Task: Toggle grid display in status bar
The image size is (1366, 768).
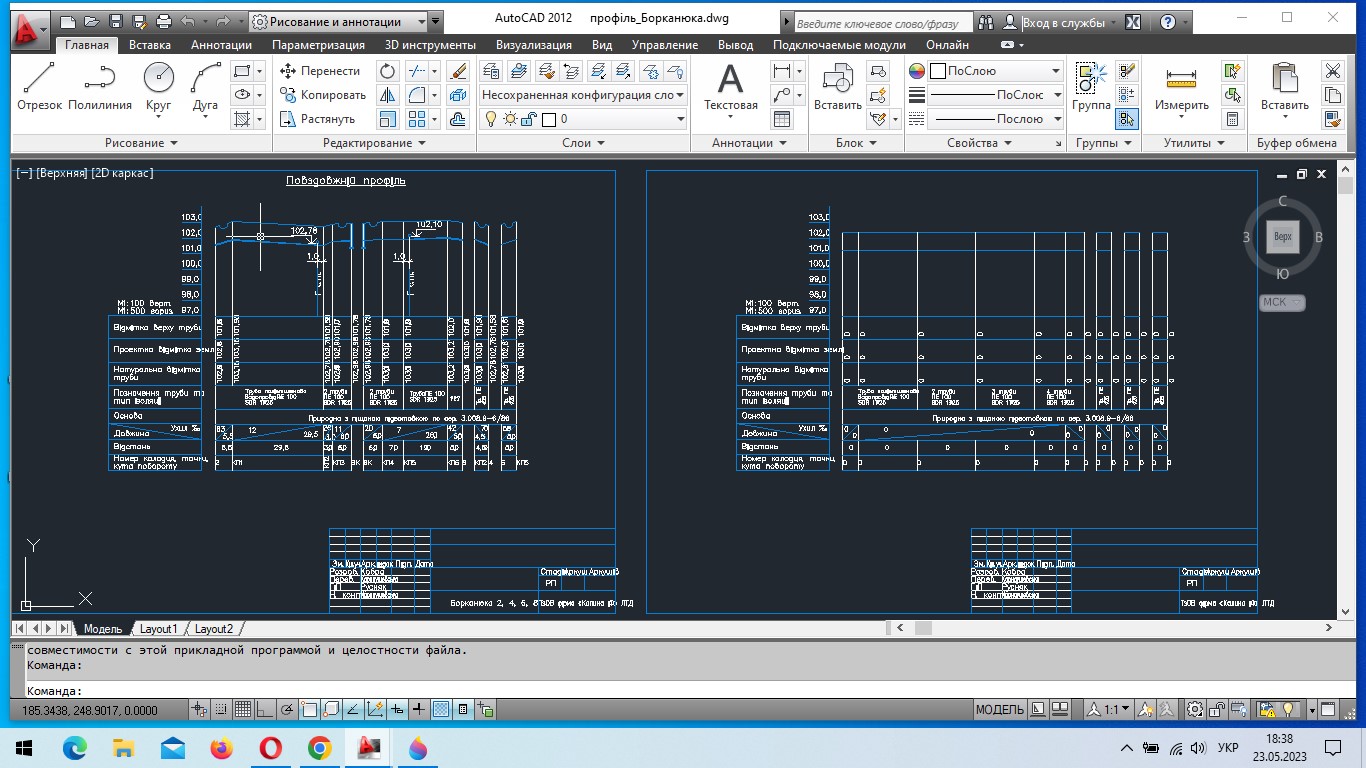Action: (x=242, y=710)
